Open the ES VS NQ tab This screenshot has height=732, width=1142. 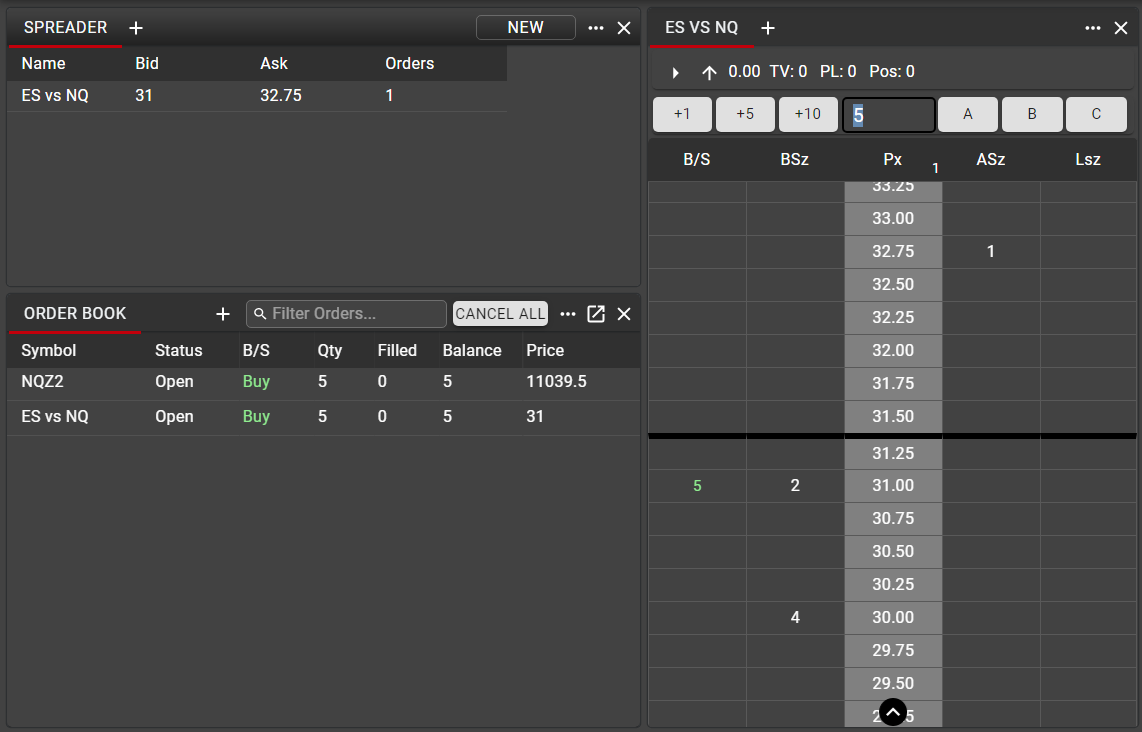(701, 28)
